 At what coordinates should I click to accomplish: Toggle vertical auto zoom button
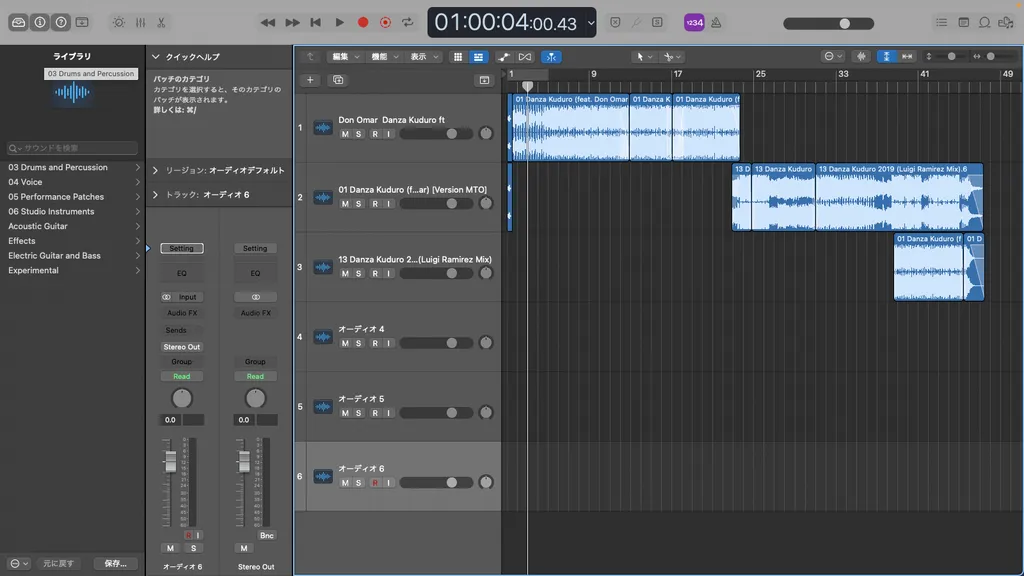click(886, 56)
